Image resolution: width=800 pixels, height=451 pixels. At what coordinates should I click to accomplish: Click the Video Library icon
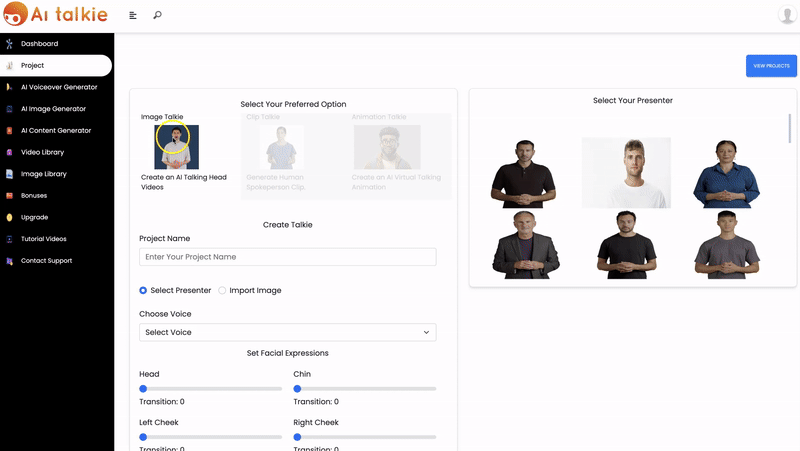click(x=9, y=152)
